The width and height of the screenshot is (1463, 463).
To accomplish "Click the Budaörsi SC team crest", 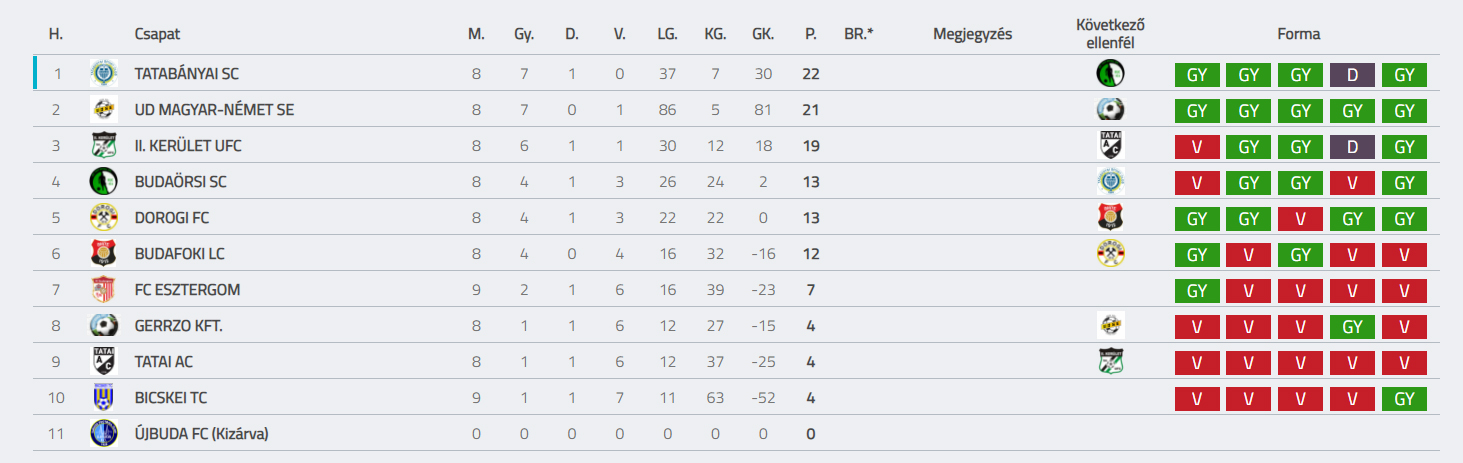I will coord(103,181).
